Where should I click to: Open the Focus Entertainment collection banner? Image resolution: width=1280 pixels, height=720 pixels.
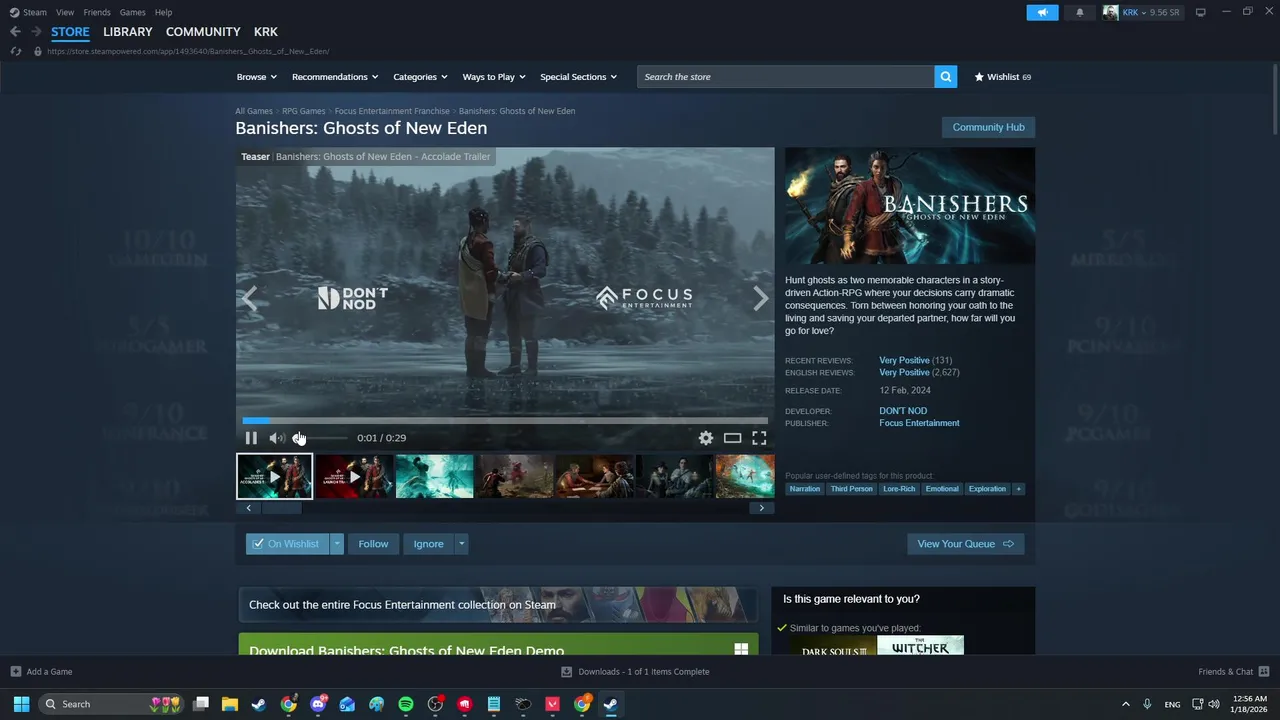(x=498, y=605)
